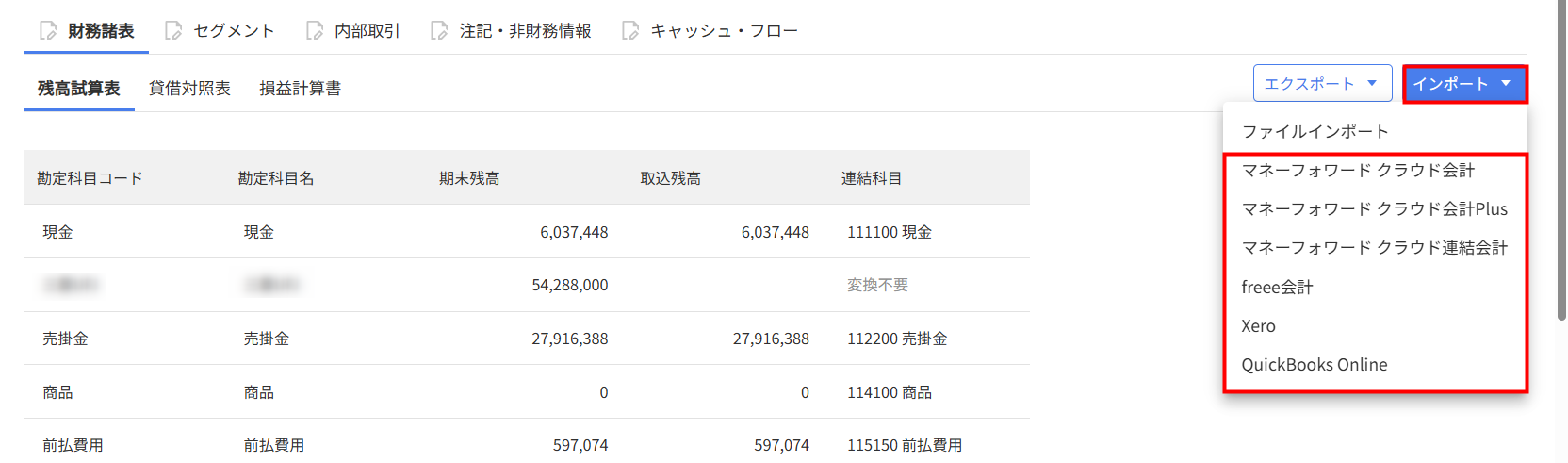Click the document icon beside セグメント
Viewport: 1568px width, 463px height.
point(173,31)
